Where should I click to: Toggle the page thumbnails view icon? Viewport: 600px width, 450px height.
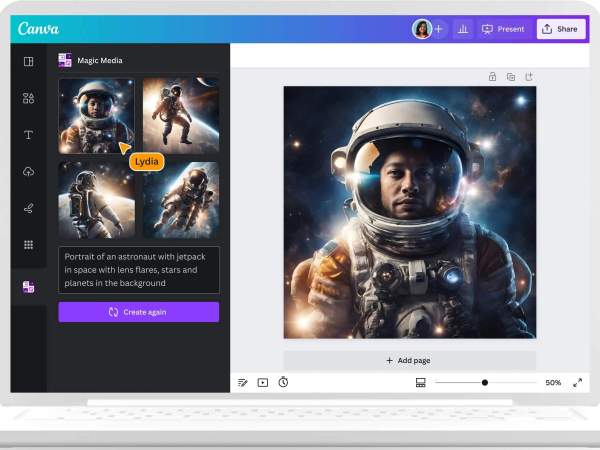point(421,382)
